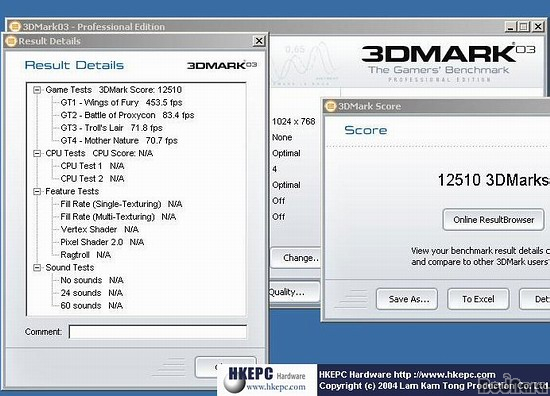
Task: Click the Quality... button in main window
Action: [x=295, y=292]
